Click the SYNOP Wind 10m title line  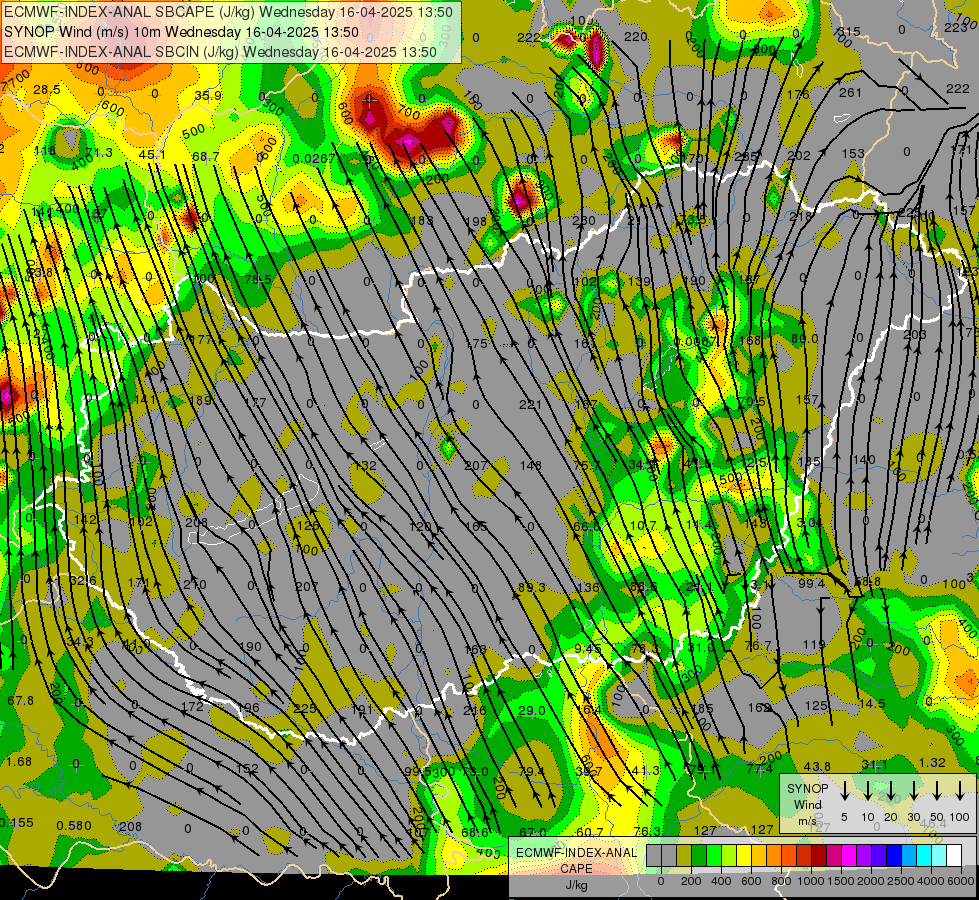click(181, 32)
